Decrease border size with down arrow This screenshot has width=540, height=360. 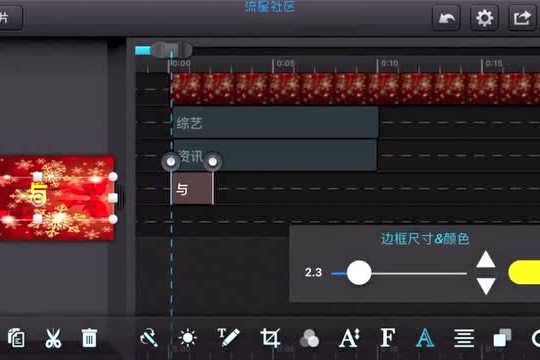pos(486,286)
